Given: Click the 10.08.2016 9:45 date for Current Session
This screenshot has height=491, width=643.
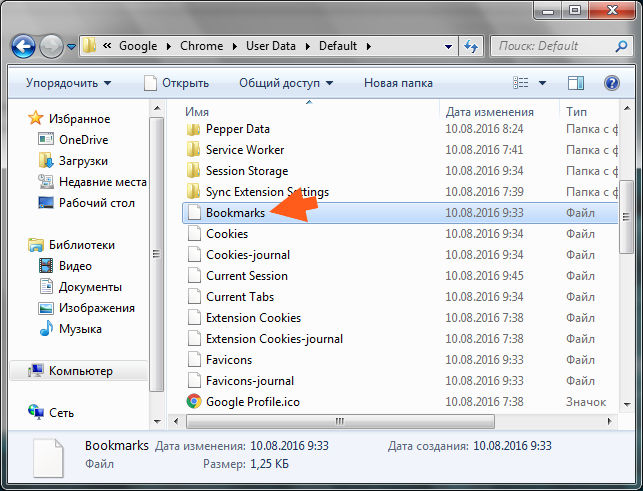Looking at the screenshot, I should tap(484, 276).
